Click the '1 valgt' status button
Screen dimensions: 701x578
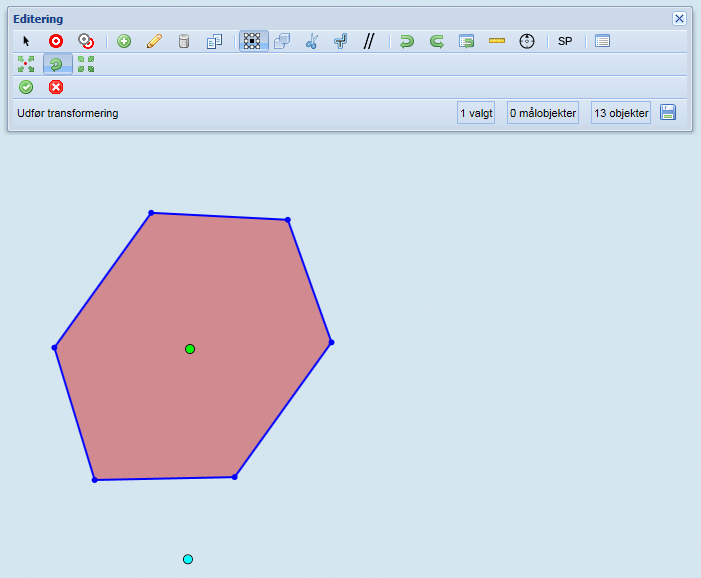point(476,113)
